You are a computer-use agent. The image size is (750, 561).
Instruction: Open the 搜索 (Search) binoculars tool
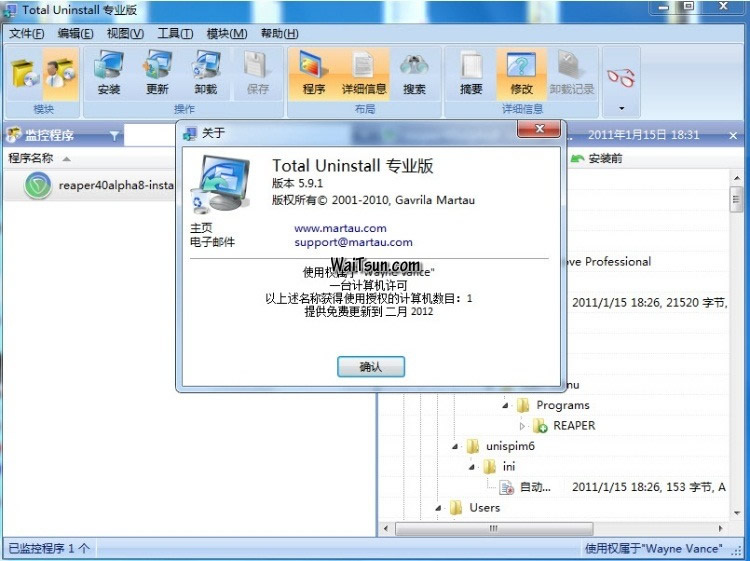414,73
